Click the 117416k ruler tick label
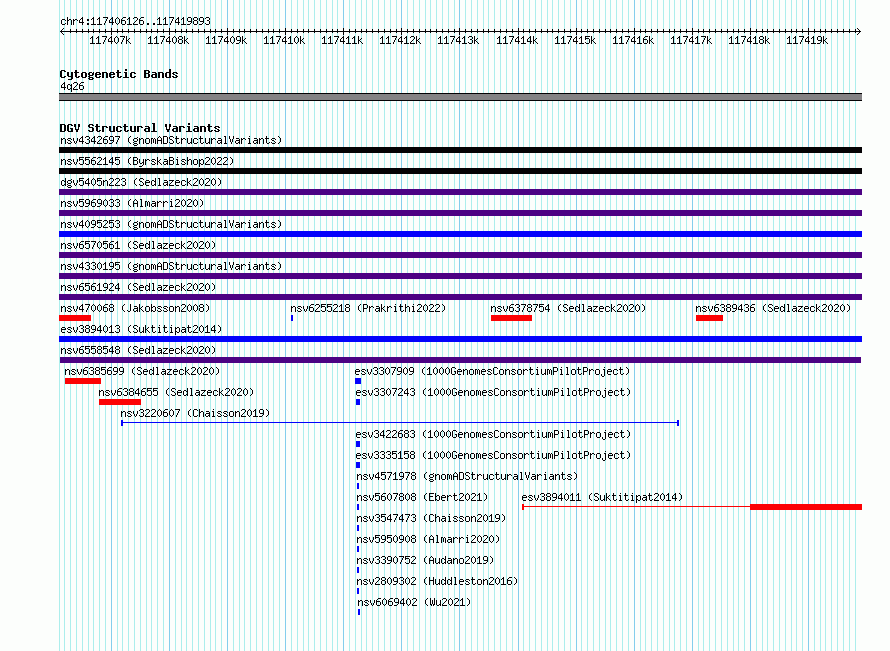The width and height of the screenshot is (890, 651). [633, 40]
